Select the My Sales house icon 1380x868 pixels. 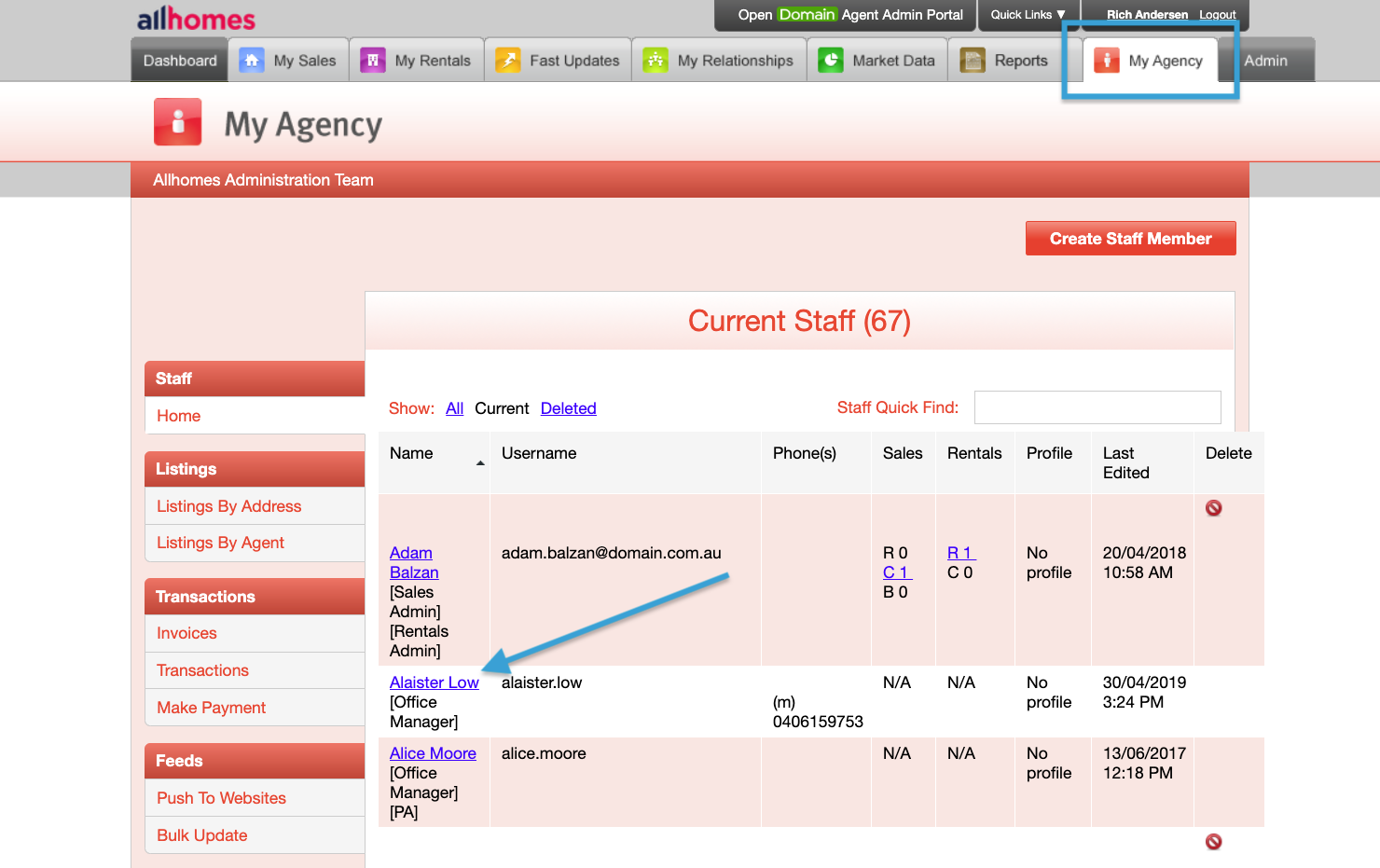[x=251, y=59]
